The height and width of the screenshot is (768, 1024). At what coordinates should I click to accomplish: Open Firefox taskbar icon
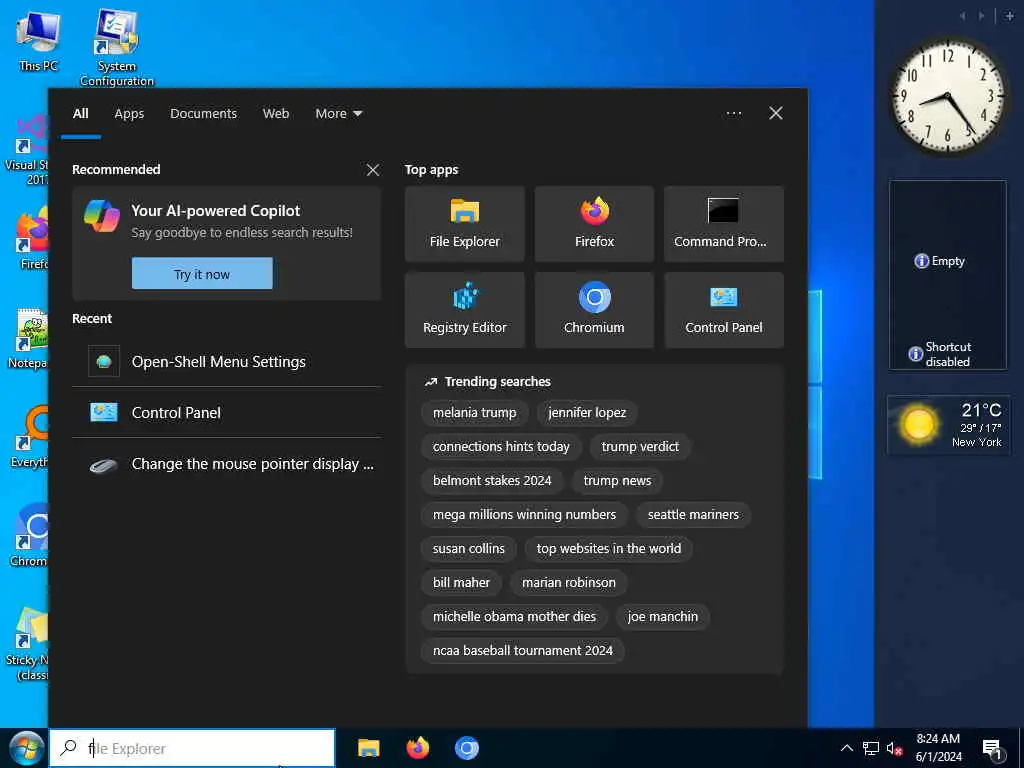tap(418, 748)
